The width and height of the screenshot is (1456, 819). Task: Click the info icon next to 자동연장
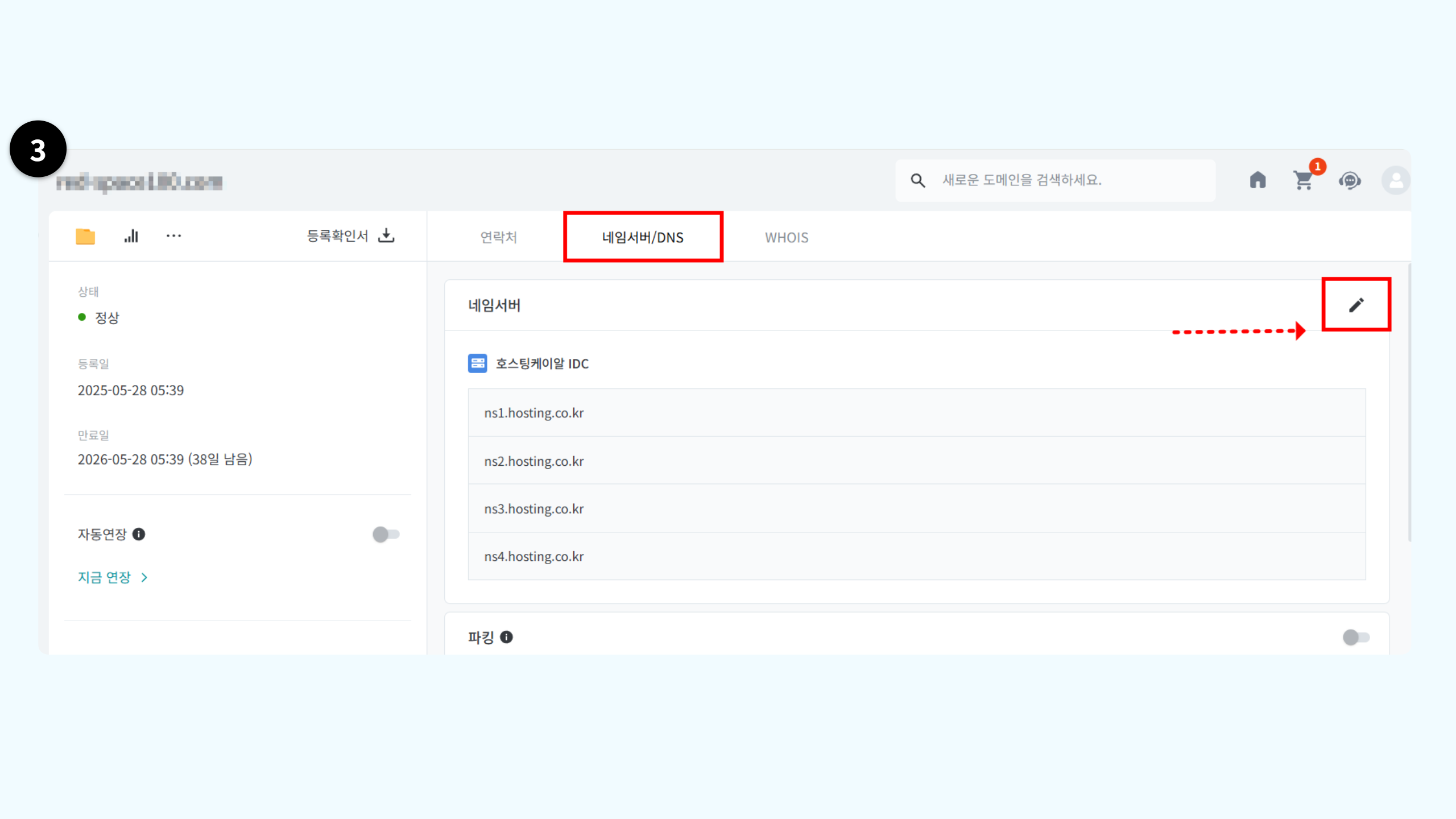point(139,534)
